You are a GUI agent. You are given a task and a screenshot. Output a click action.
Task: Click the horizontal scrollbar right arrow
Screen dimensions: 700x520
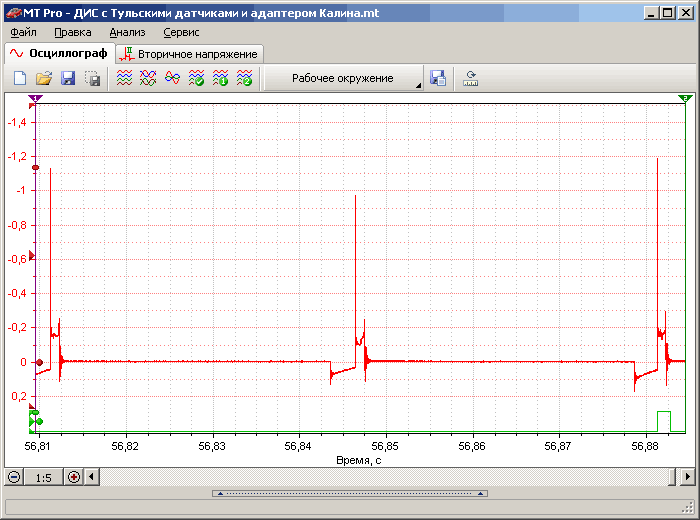[687, 477]
